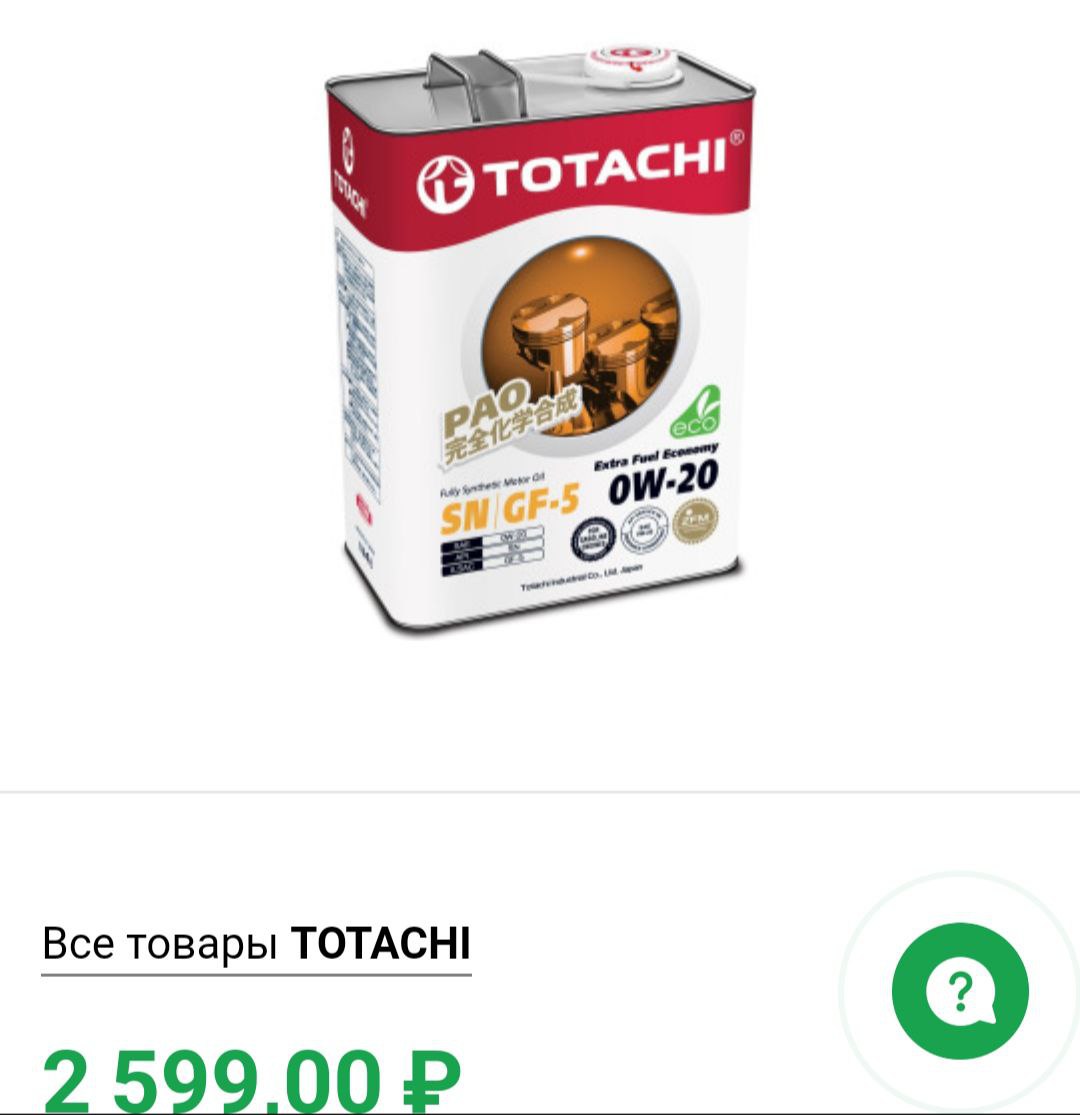The width and height of the screenshot is (1080, 1115).
Task: Click the orange pistons circle picture
Action: pyautogui.click(x=581, y=336)
